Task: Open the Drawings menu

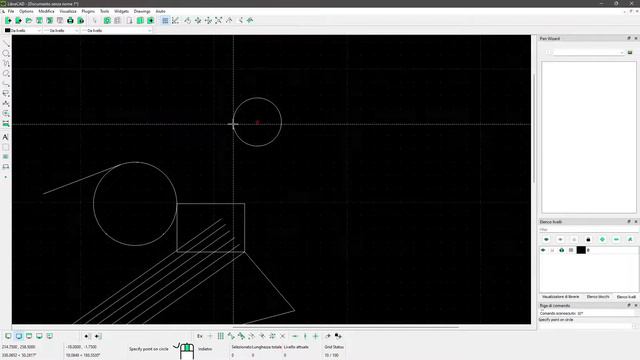Action: [142, 11]
